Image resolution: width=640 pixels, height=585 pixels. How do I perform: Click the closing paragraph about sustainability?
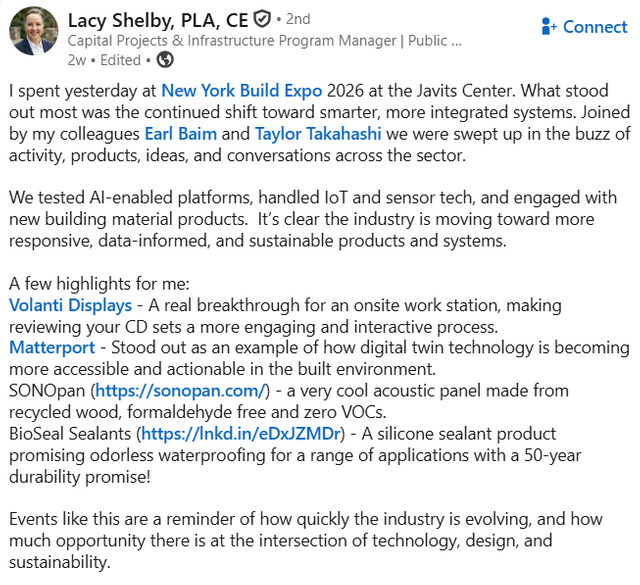(x=306, y=541)
